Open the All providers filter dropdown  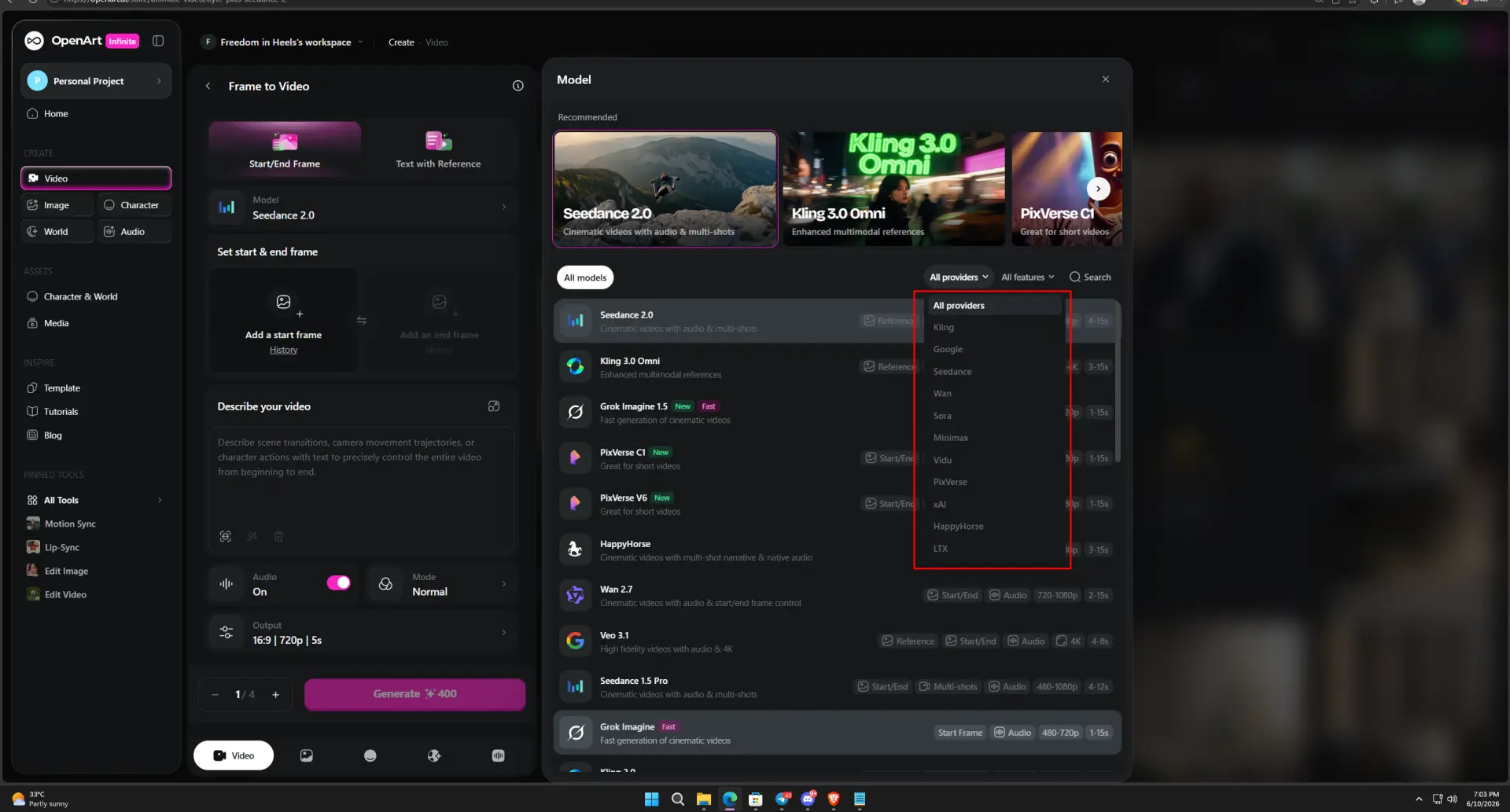[959, 277]
